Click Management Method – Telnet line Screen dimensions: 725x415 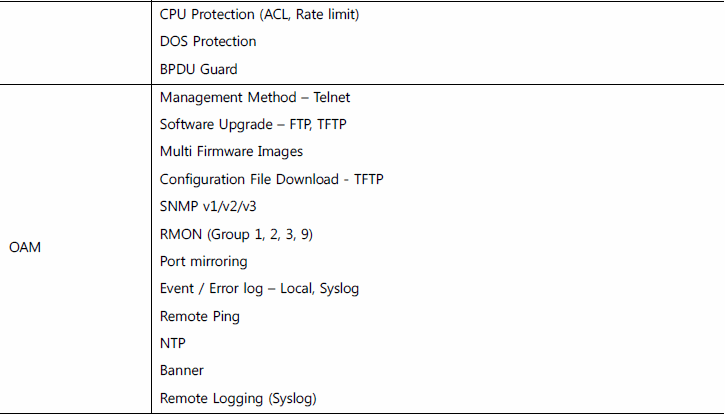click(255, 98)
